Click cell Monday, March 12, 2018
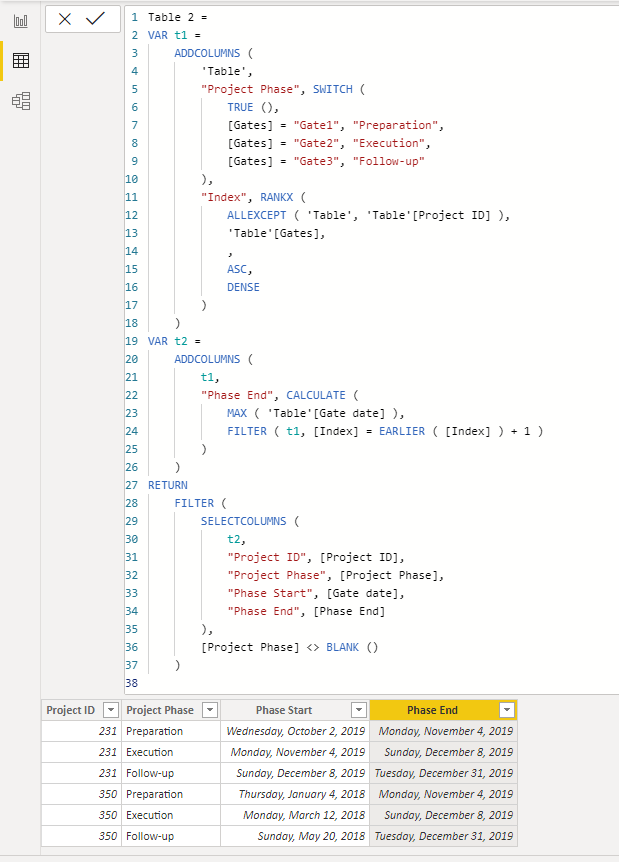This screenshot has height=862, width=619. pos(295,815)
